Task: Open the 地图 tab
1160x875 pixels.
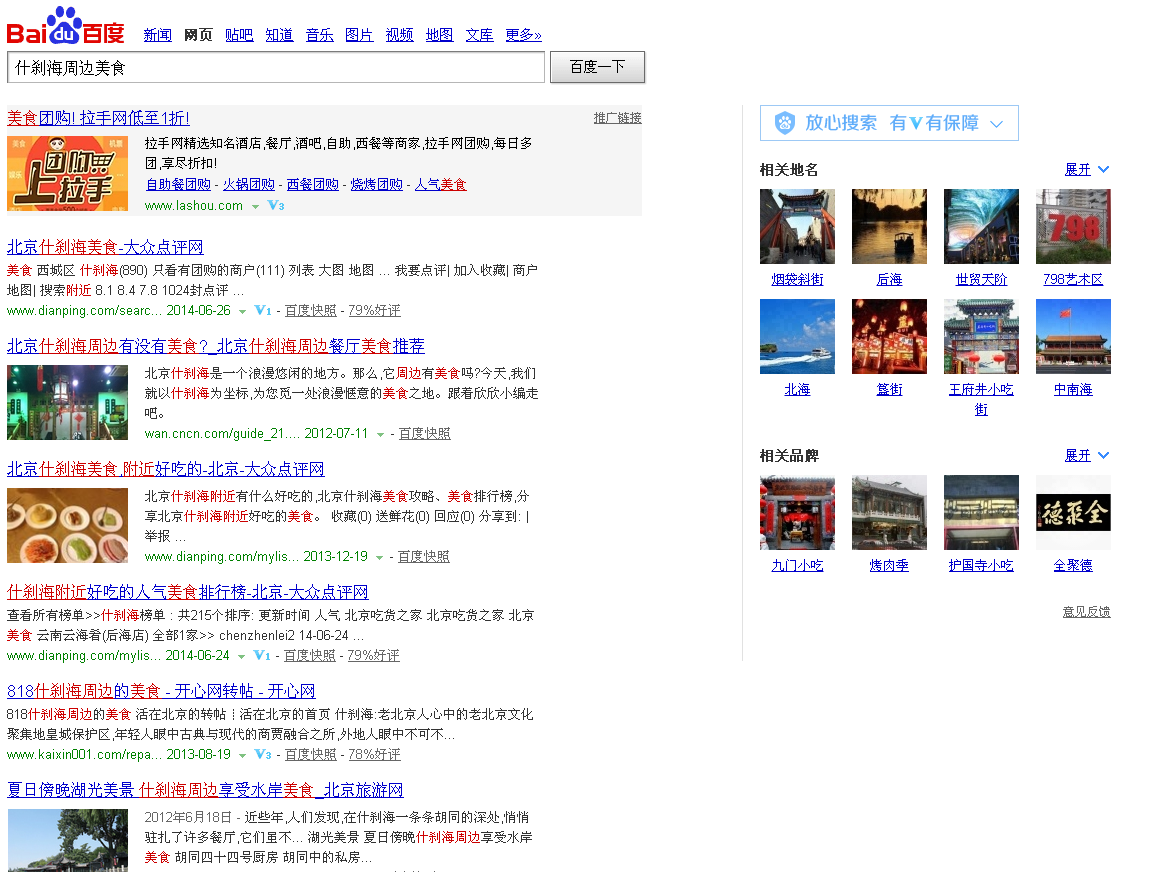Action: pos(439,35)
